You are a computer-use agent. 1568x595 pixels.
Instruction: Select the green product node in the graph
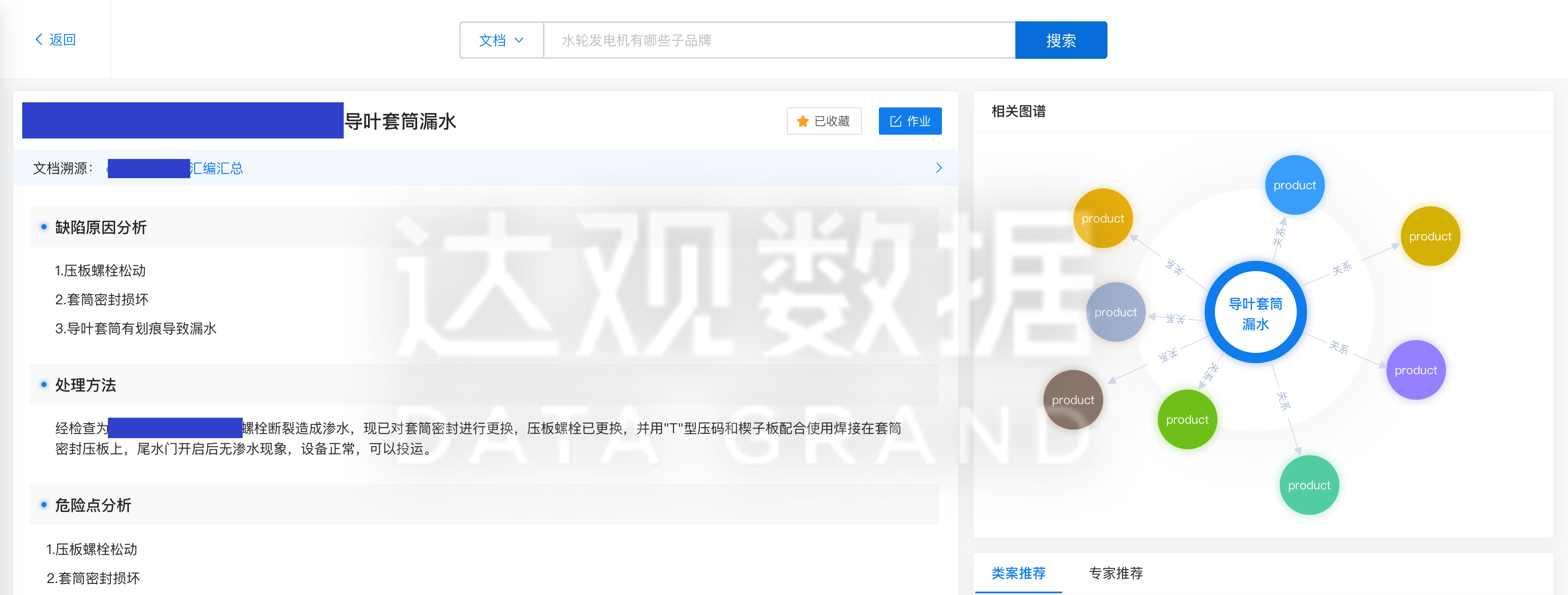1187,419
